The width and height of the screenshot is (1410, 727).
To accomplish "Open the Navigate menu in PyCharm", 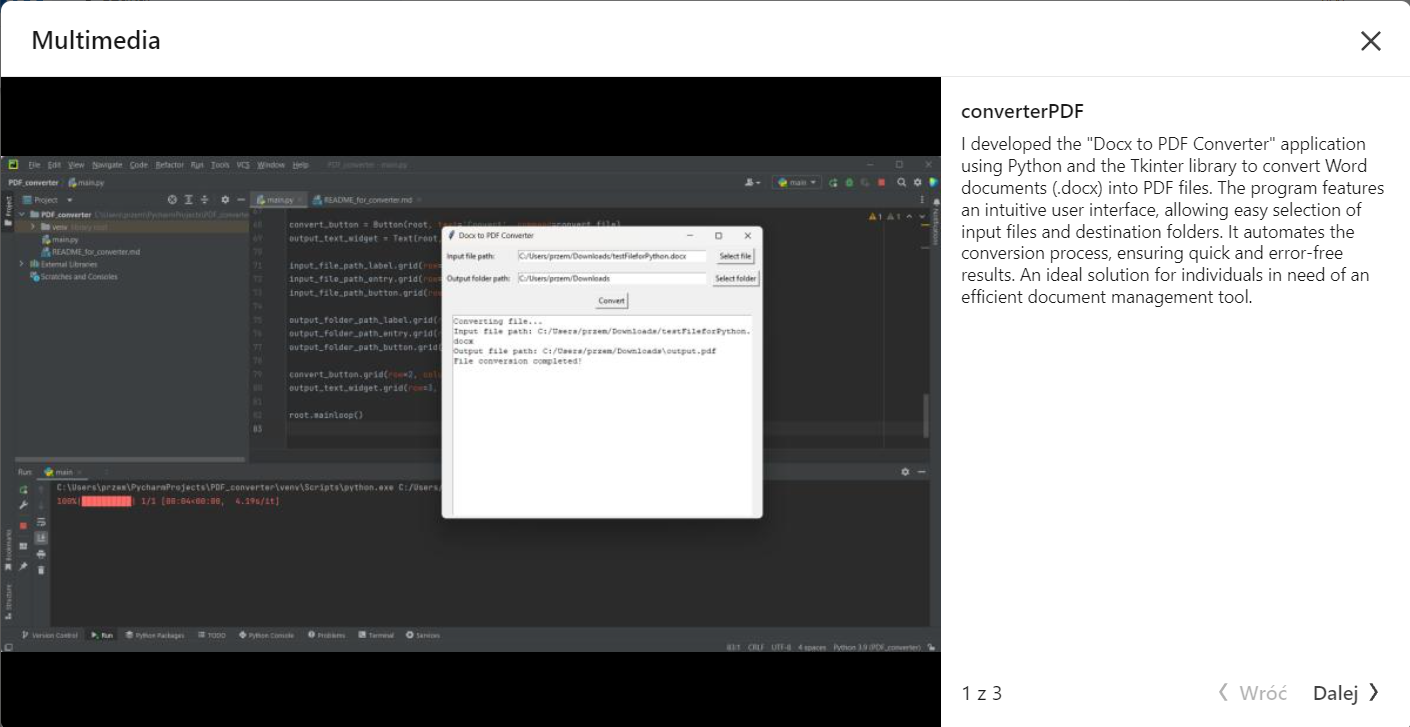I will click(107, 165).
